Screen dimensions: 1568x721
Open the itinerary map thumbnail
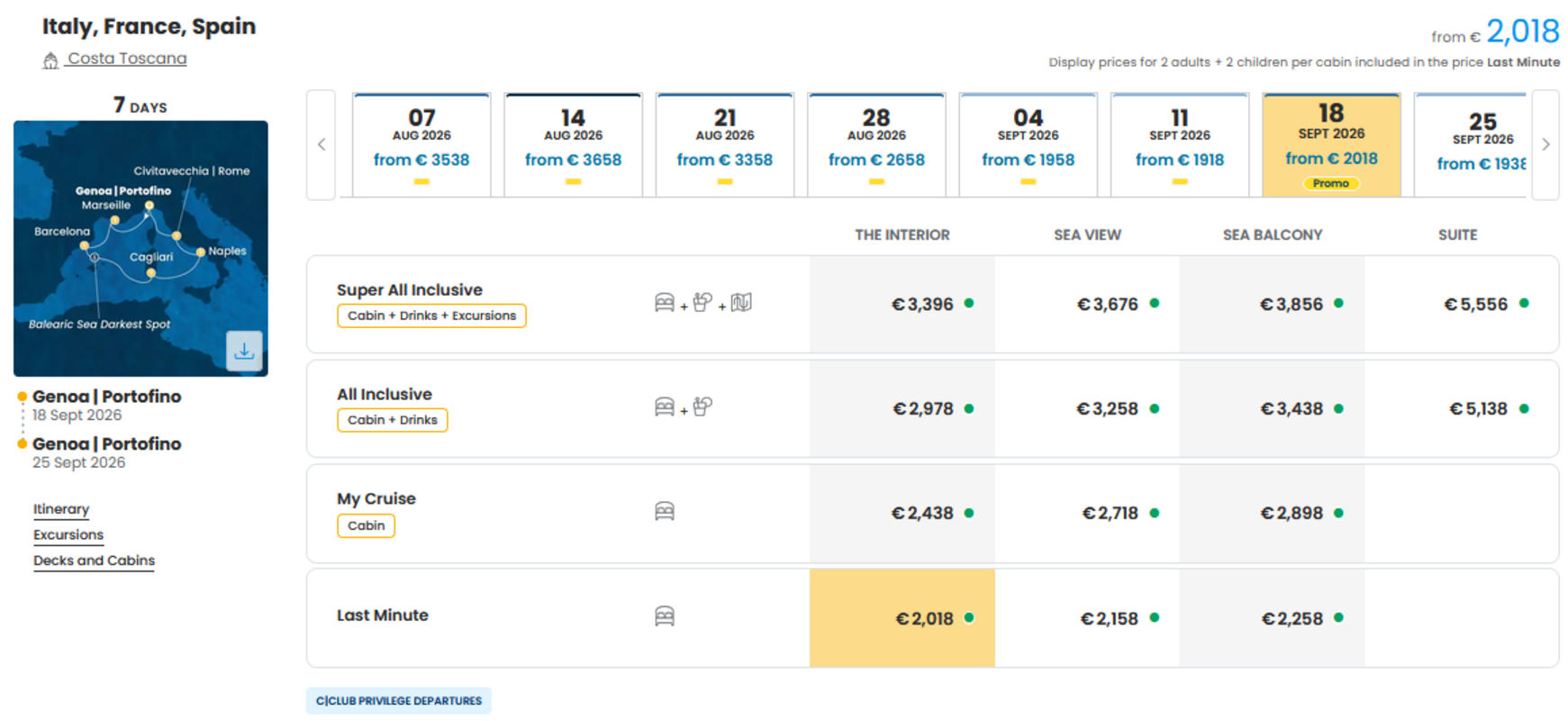coord(140,249)
